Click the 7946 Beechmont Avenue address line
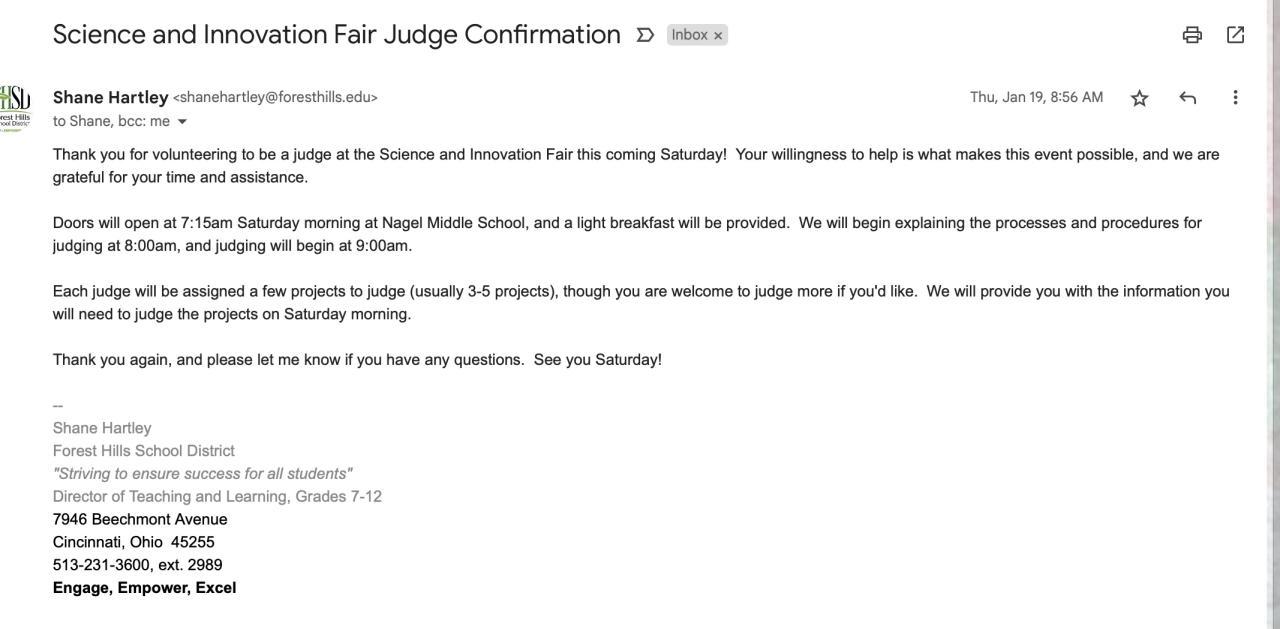1280x629 pixels. tap(140, 519)
